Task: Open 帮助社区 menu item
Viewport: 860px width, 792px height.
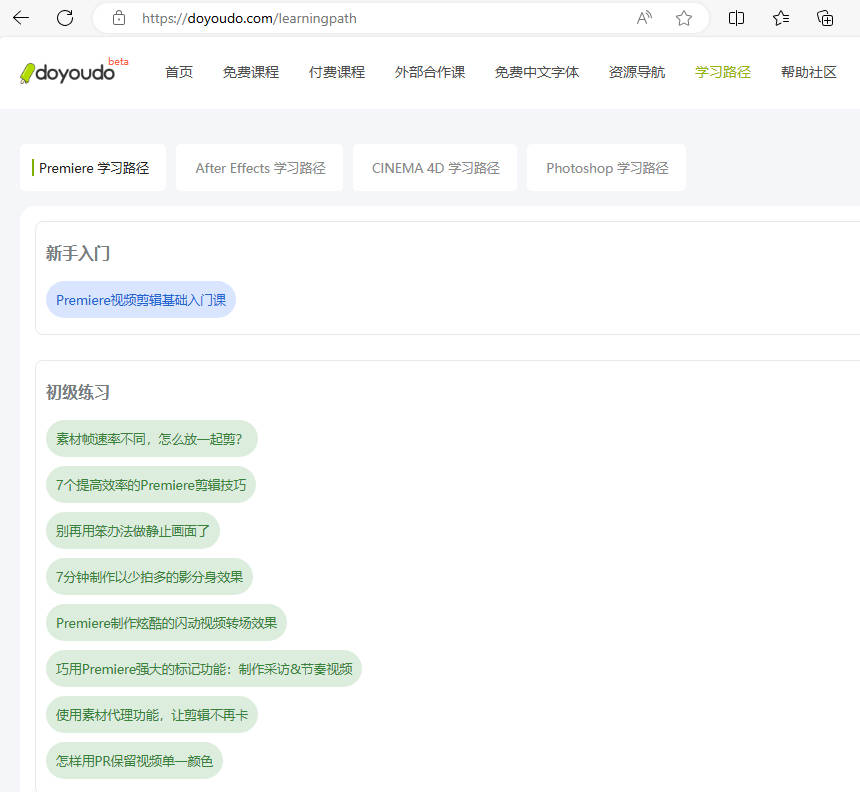Action: click(x=809, y=72)
